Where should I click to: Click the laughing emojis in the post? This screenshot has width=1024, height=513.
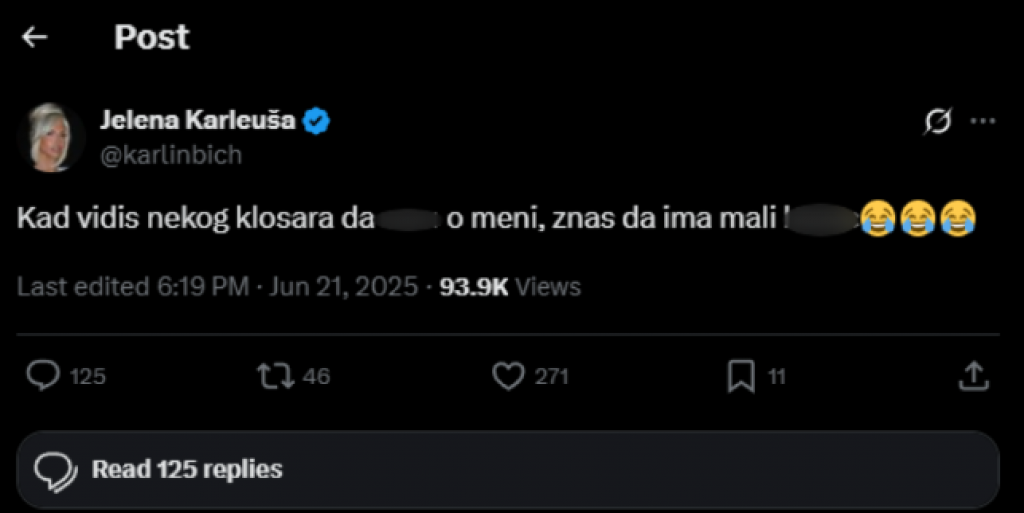click(x=918, y=219)
